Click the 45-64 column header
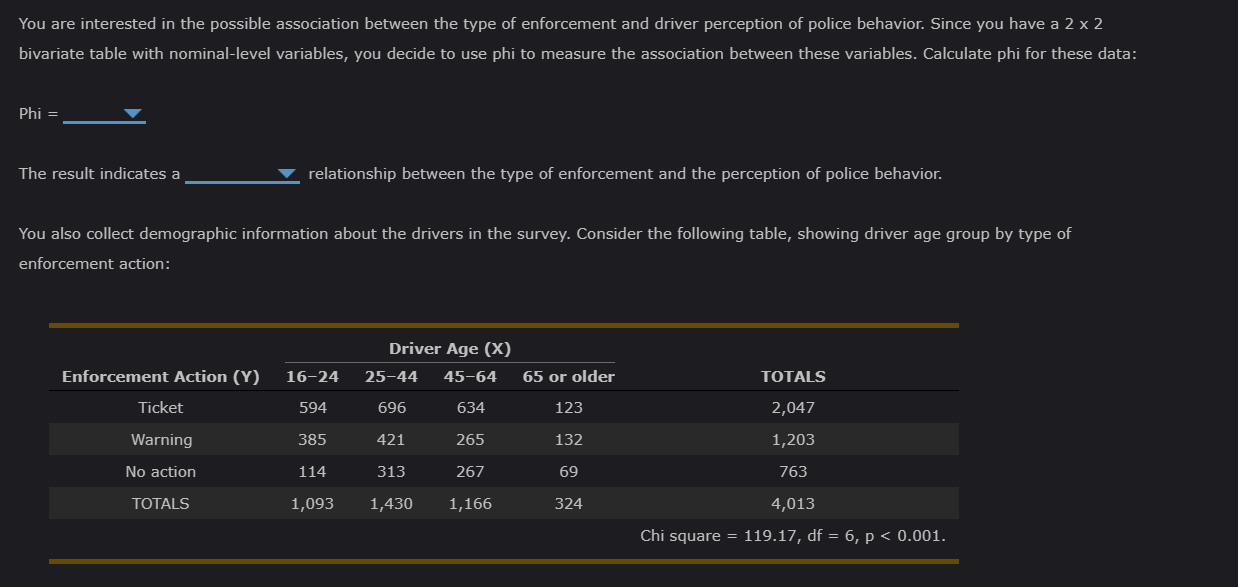The image size is (1238, 587). (470, 376)
